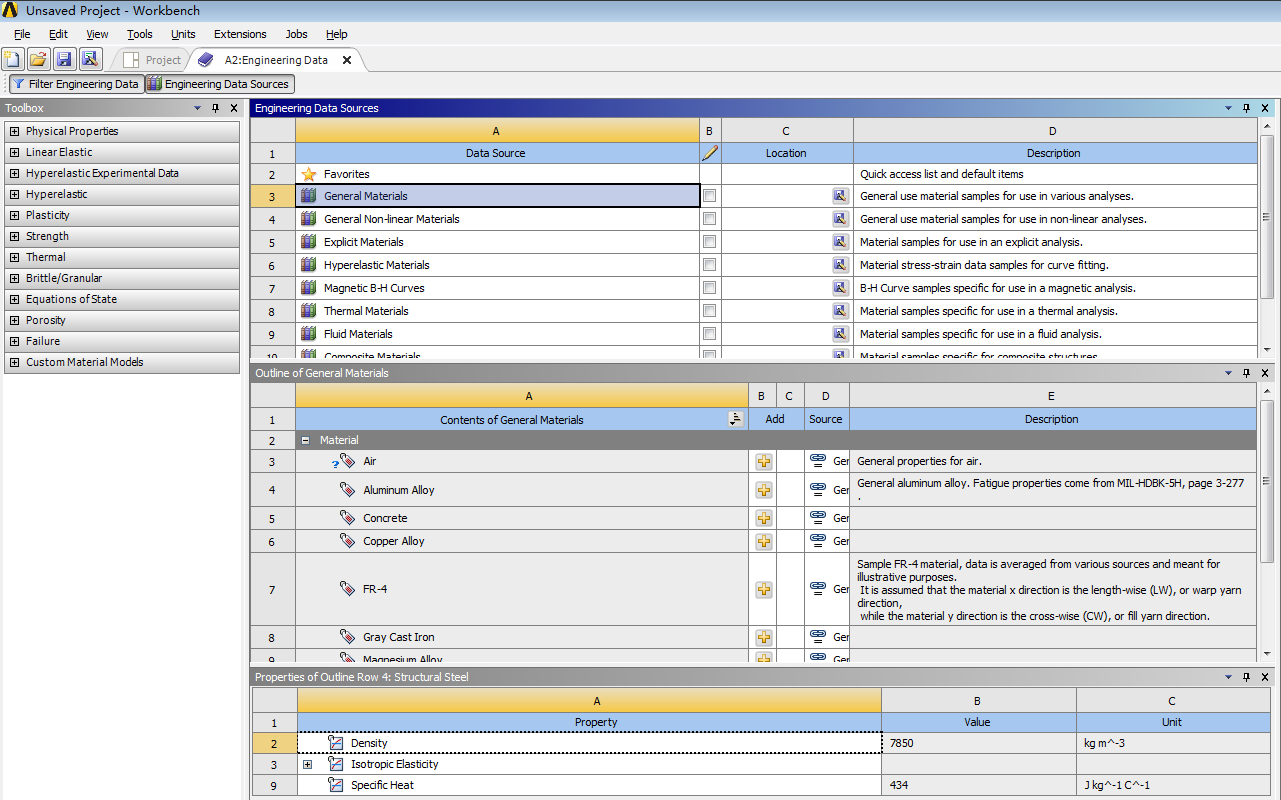Click the Save project disk icon
The width and height of the screenshot is (1281, 800).
click(x=64, y=60)
